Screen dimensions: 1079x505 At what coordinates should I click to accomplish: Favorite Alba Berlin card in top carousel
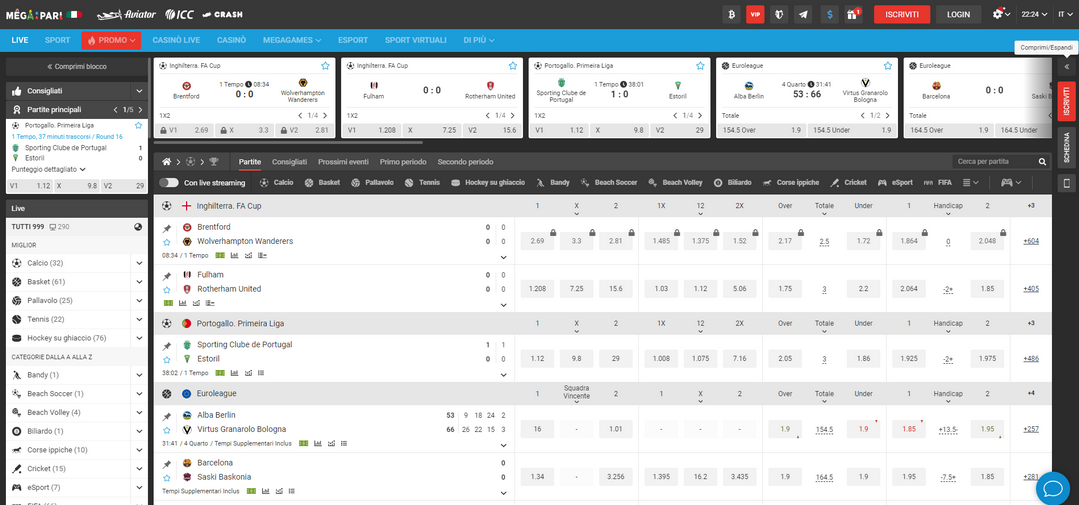coord(888,66)
